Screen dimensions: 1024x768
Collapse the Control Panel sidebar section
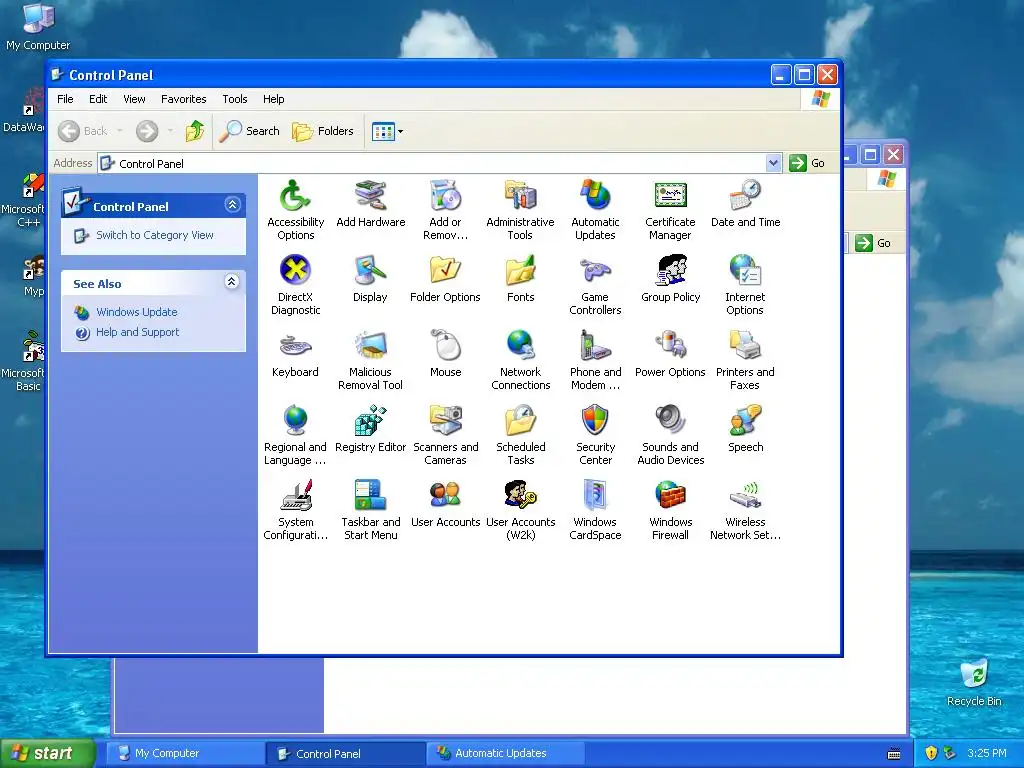[232, 205]
